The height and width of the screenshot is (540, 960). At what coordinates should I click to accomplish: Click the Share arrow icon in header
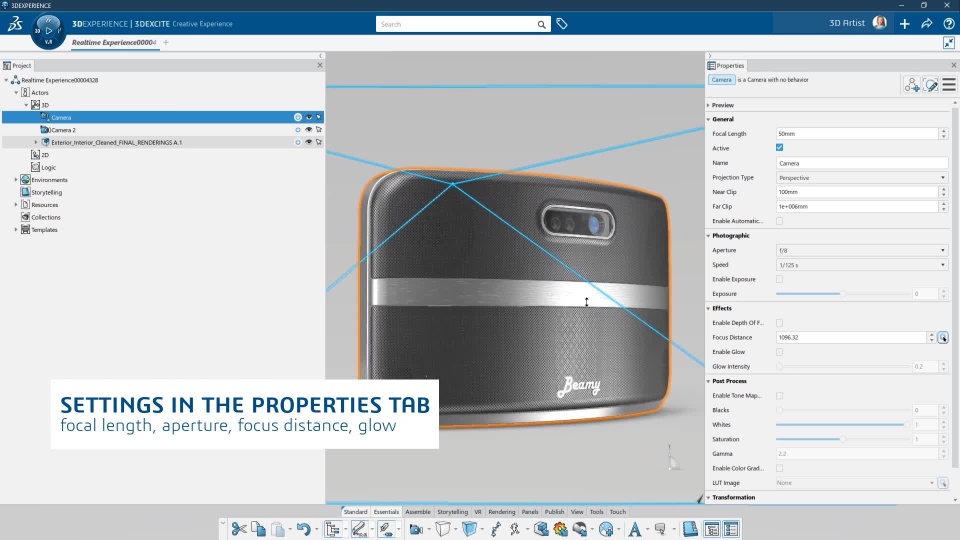point(927,23)
